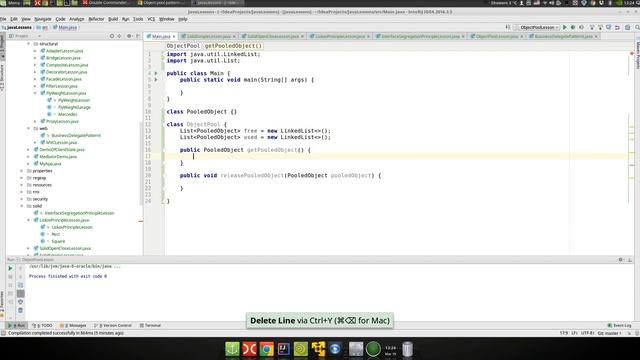This screenshot has height=360, width=640.
Task: Open Run panel settings gear icon
Action: point(621,260)
